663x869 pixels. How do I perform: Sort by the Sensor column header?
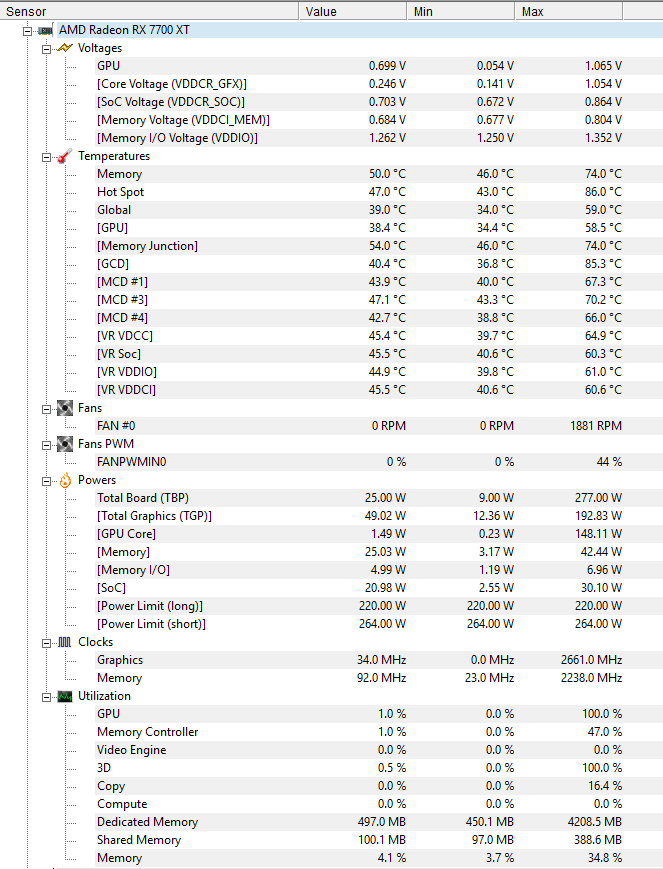point(149,12)
